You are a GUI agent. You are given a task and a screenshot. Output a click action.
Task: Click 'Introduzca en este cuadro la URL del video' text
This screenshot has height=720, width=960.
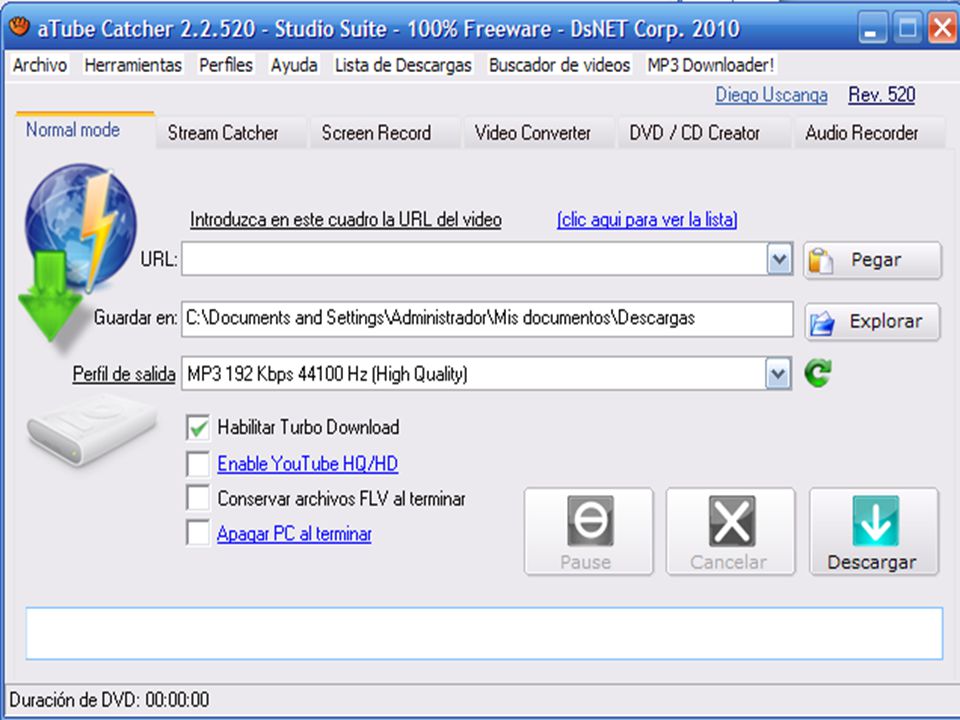(x=346, y=219)
